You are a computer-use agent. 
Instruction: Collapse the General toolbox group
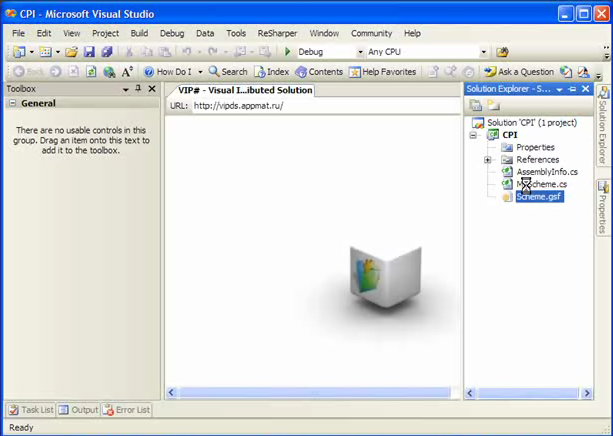13,103
